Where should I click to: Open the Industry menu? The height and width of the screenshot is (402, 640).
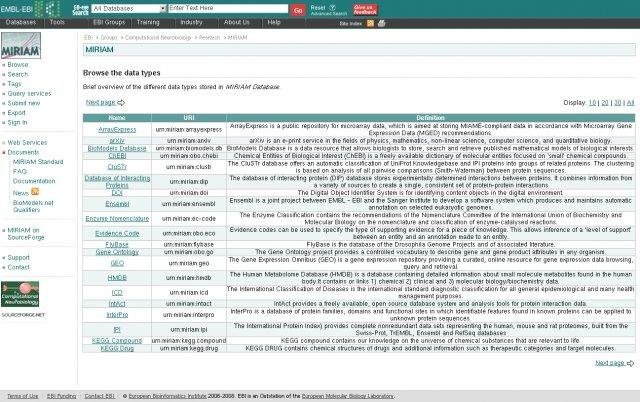tap(191, 22)
